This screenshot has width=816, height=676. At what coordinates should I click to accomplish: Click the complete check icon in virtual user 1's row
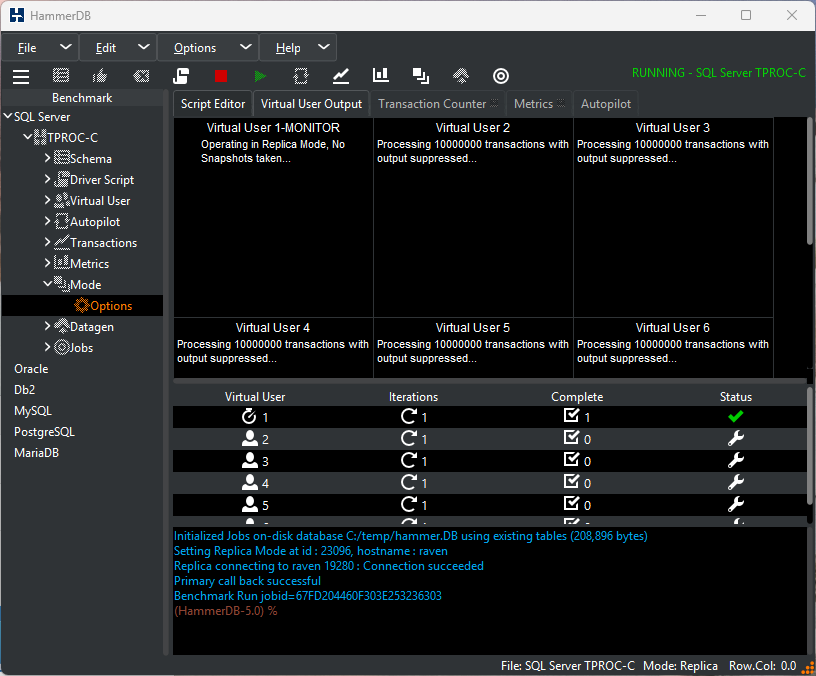tap(571, 415)
